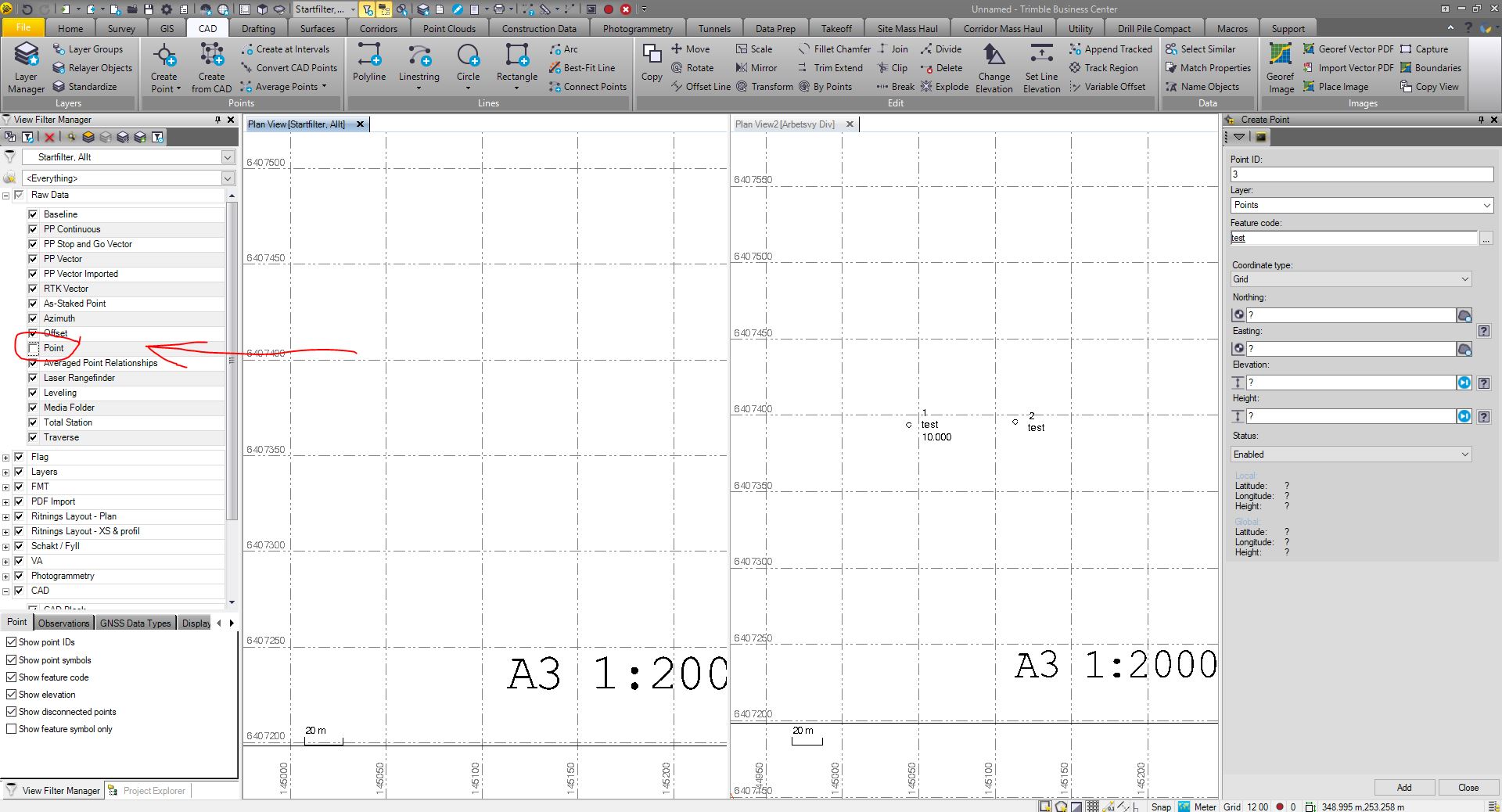Disable Show feature code checkbox
This screenshot has width=1502, height=812.
(x=11, y=677)
